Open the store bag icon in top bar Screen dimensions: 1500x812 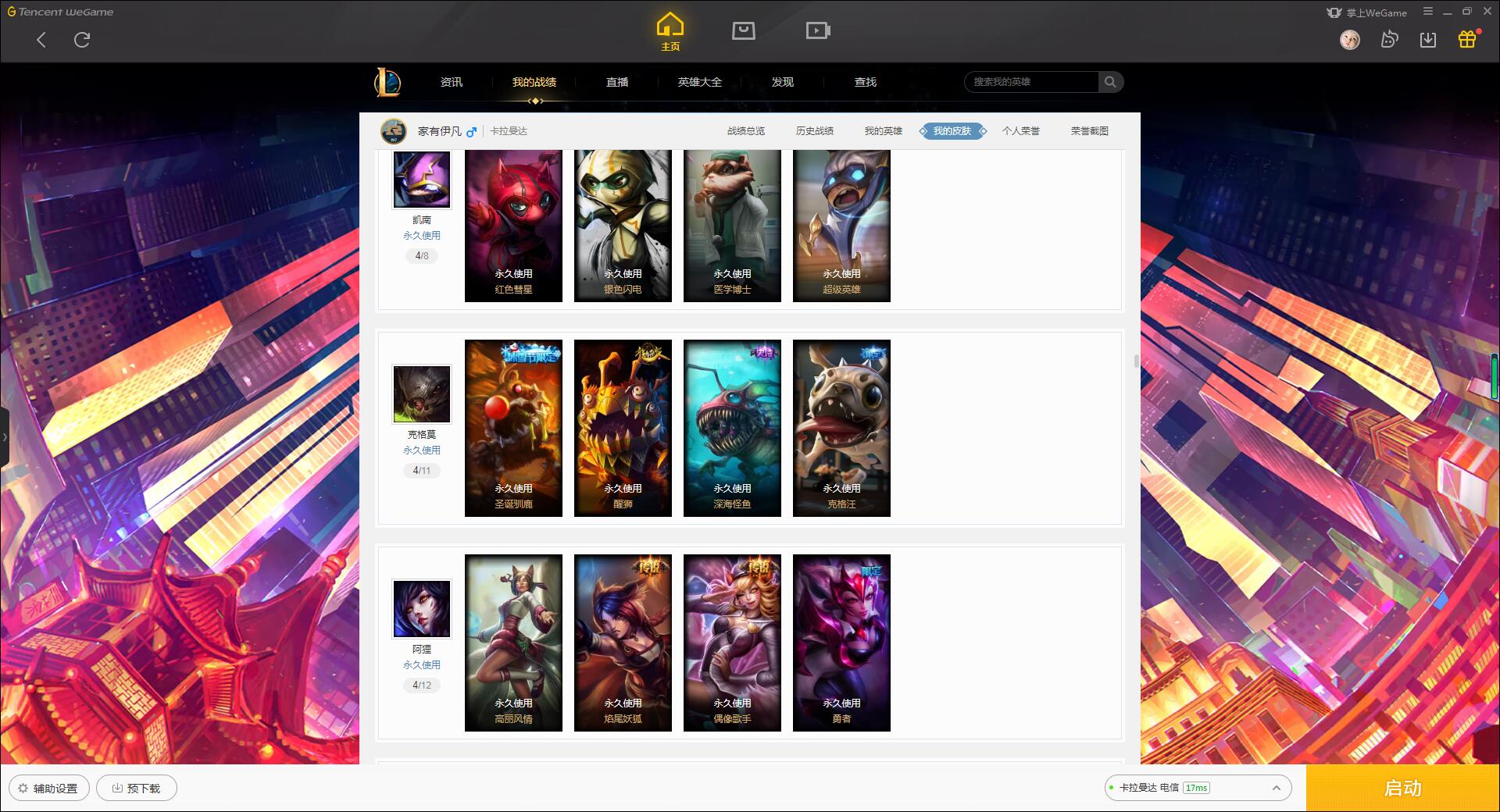tap(743, 30)
